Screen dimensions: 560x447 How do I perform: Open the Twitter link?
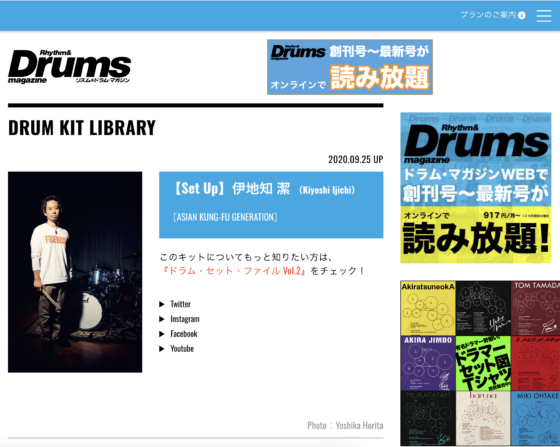(x=180, y=304)
